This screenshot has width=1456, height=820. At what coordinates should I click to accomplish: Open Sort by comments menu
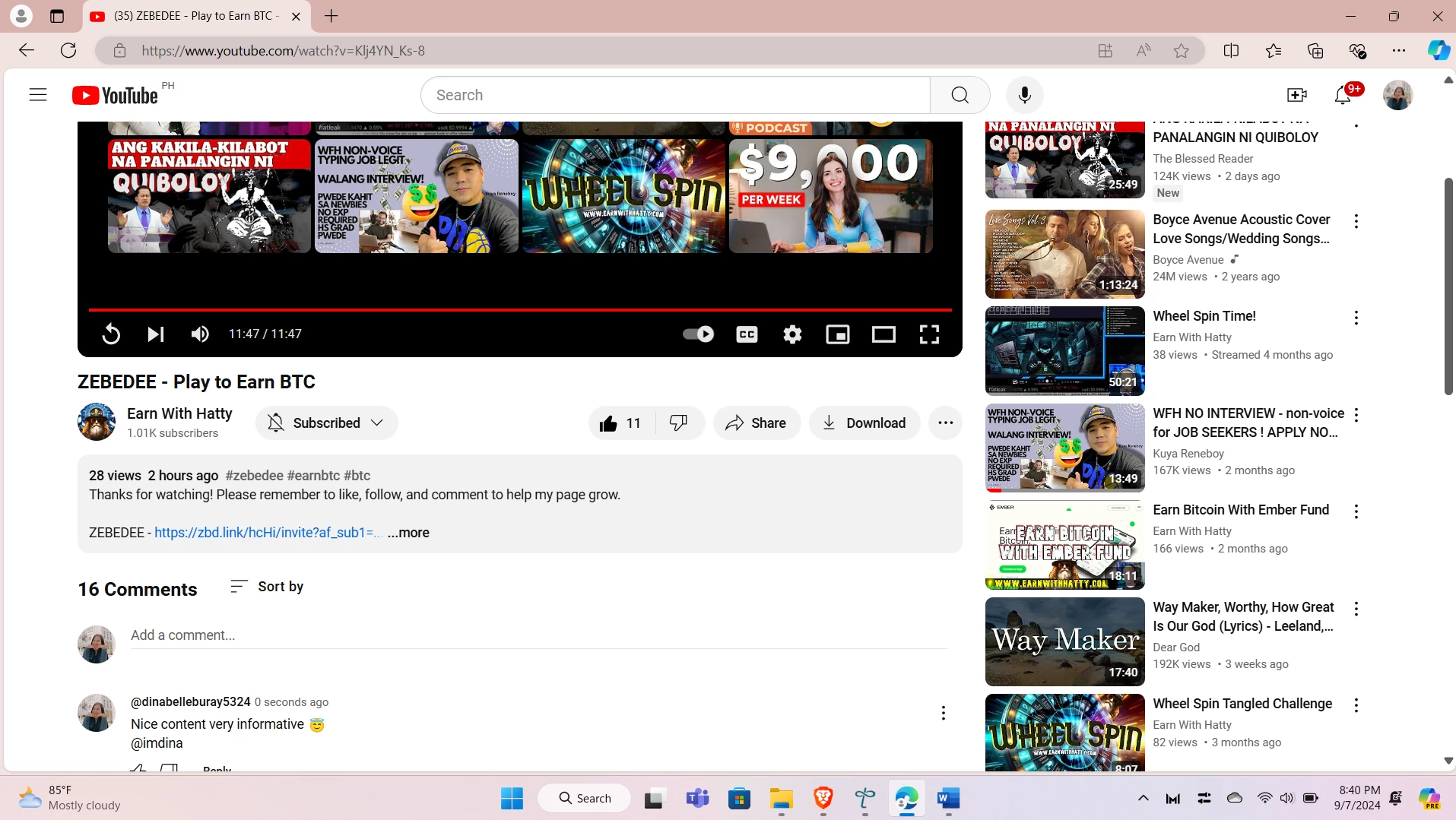pos(266,587)
